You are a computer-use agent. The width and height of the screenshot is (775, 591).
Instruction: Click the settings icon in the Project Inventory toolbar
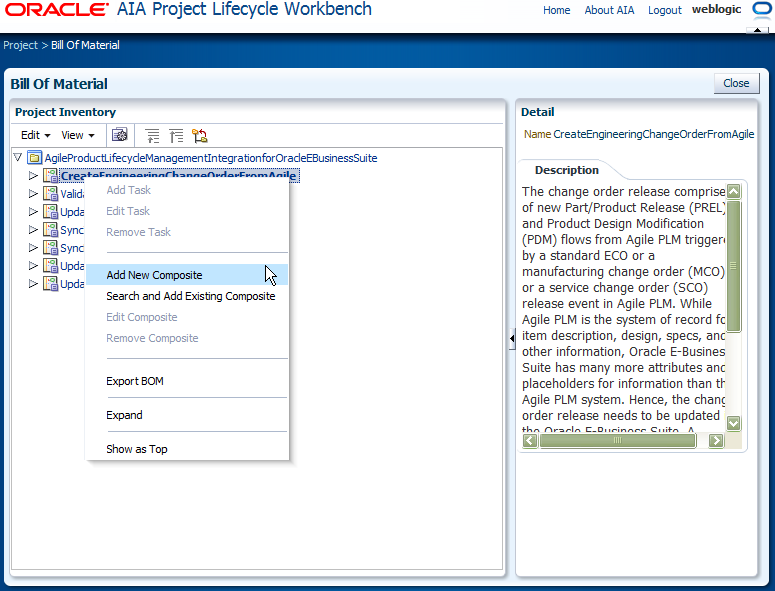119,135
